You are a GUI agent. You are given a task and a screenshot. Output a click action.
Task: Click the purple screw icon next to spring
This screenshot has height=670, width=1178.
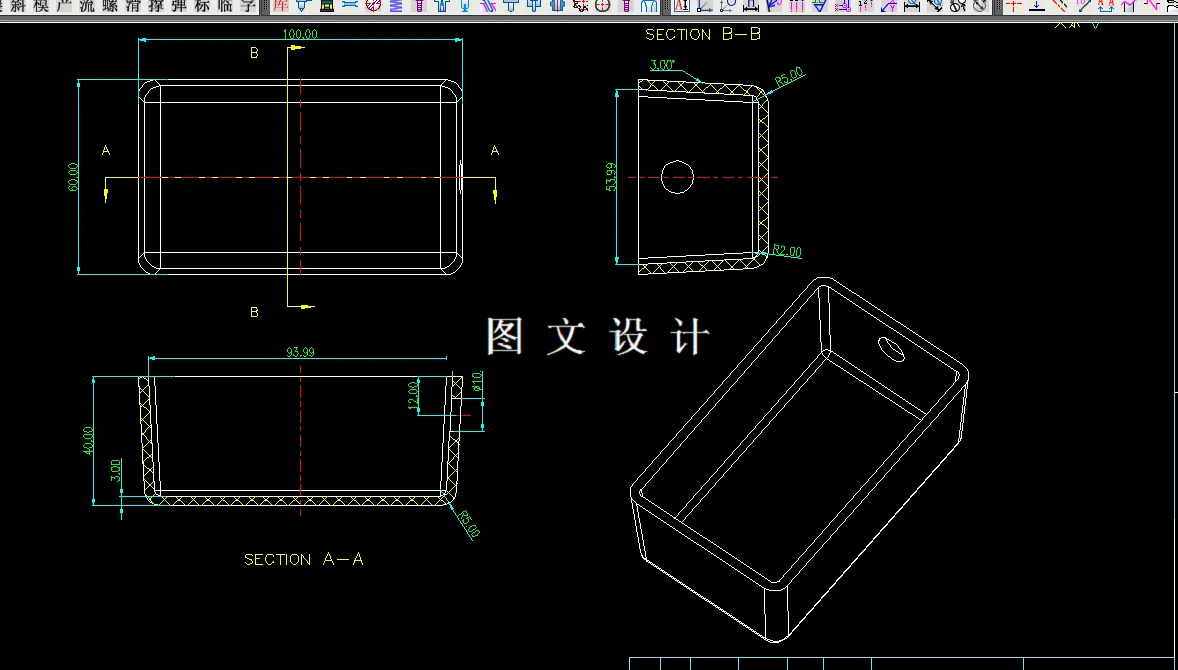(x=419, y=5)
